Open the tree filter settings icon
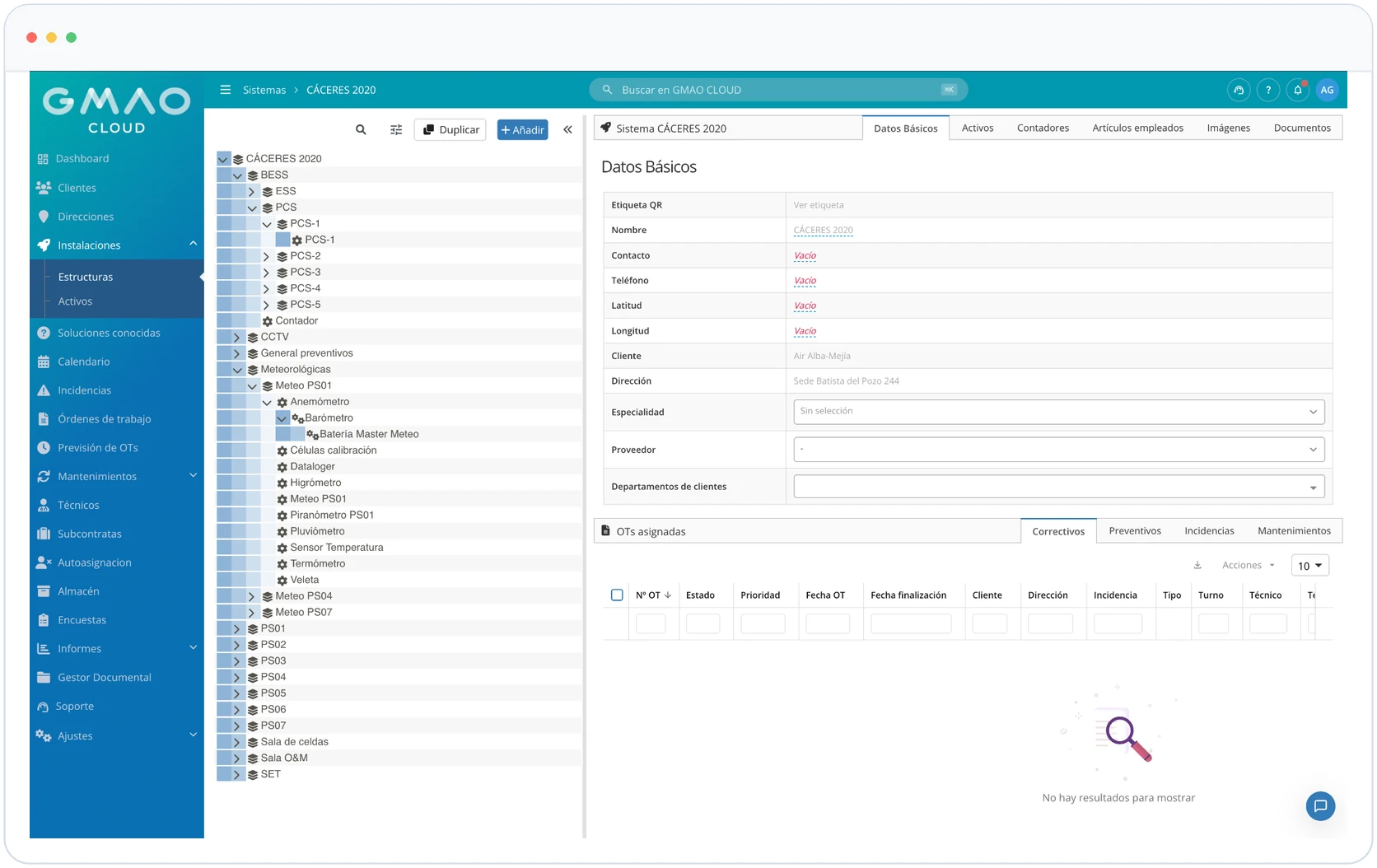This screenshot has height=868, width=1377. [x=396, y=129]
